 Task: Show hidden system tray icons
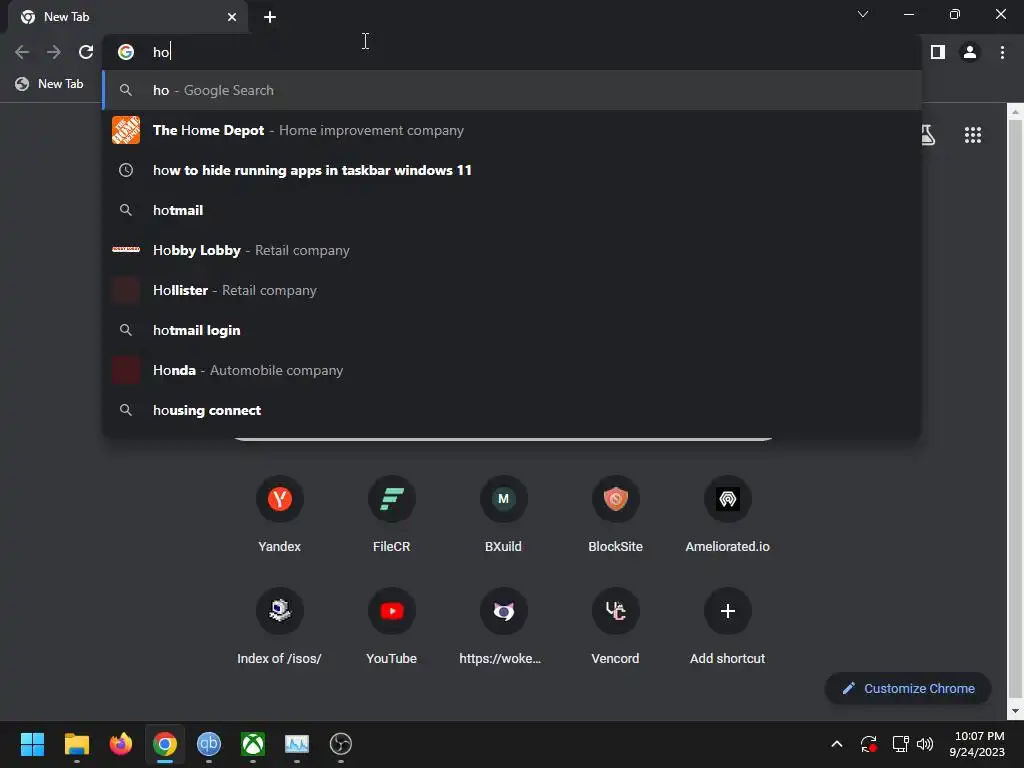click(x=837, y=744)
